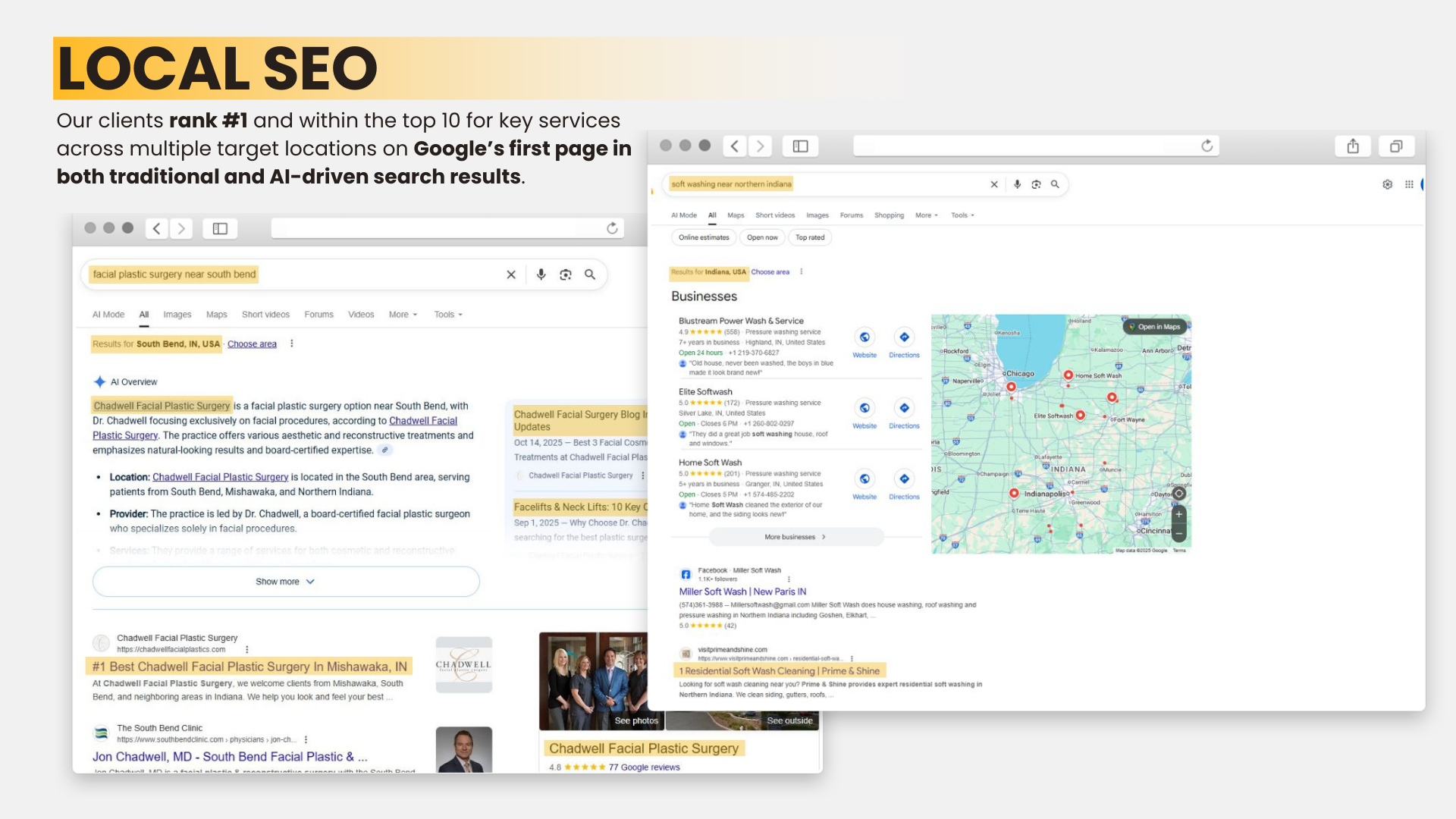The height and width of the screenshot is (819, 1456).
Task: Open the More dropdown in soft washing results
Action: 927,215
